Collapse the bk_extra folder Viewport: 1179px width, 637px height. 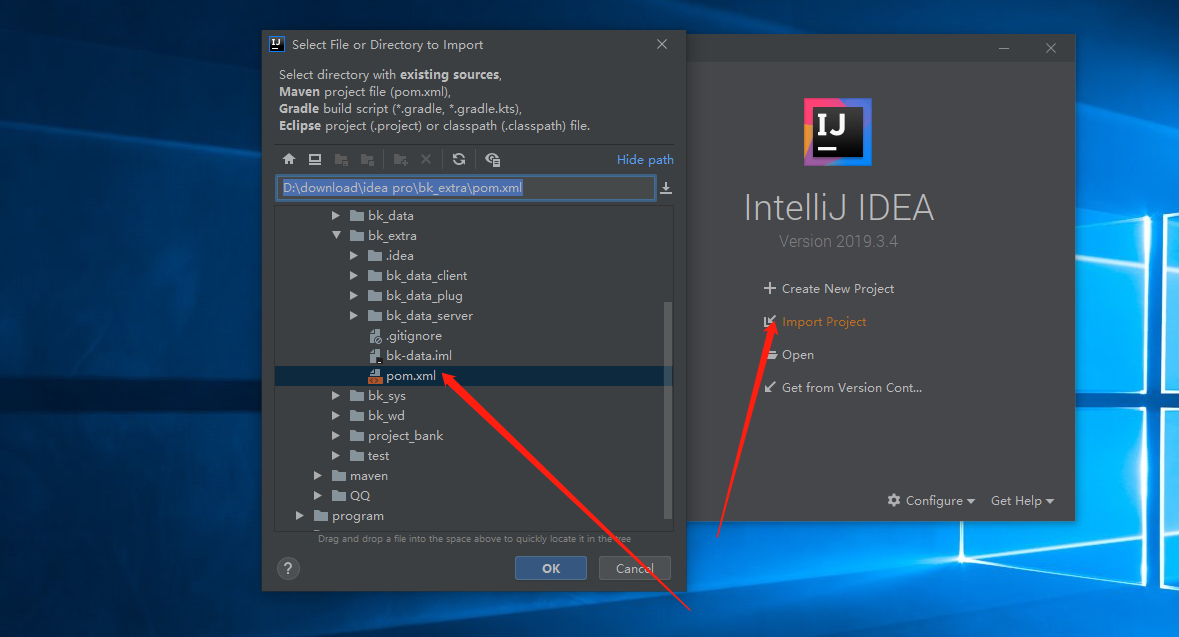(x=336, y=235)
